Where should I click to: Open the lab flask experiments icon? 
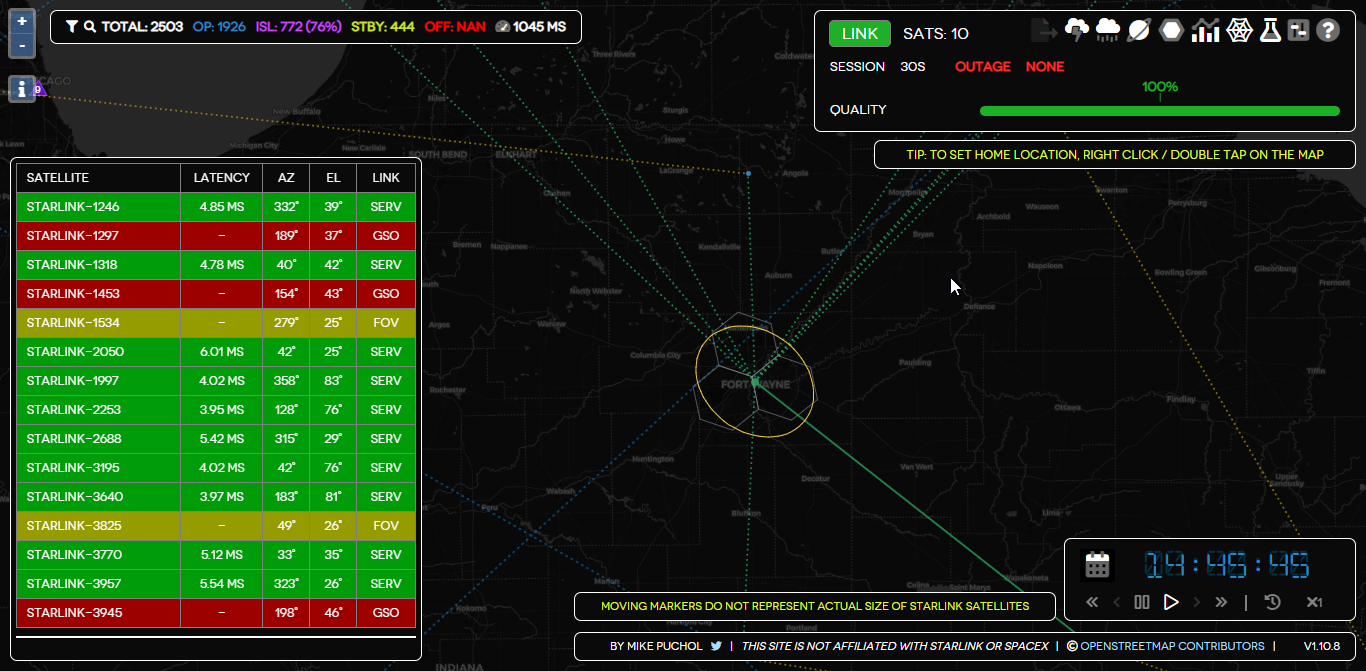pyautogui.click(x=1270, y=31)
